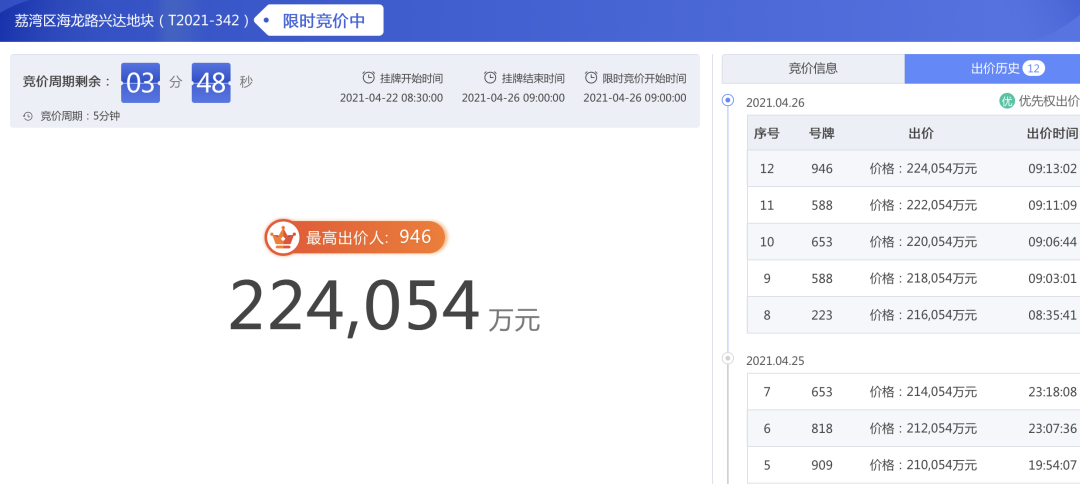The image size is (1080, 484).
Task: Select bid row 6 price 212,054万元
Action: [923, 428]
